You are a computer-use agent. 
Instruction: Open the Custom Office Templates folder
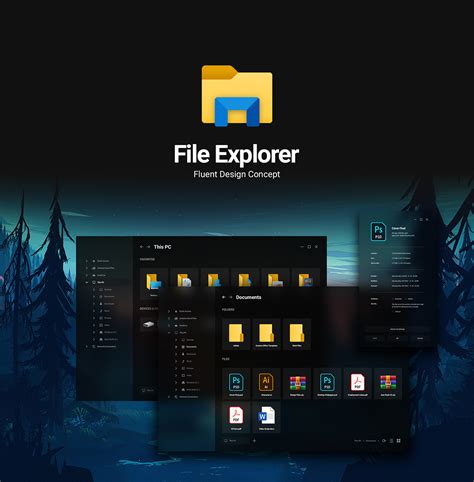tap(266, 334)
